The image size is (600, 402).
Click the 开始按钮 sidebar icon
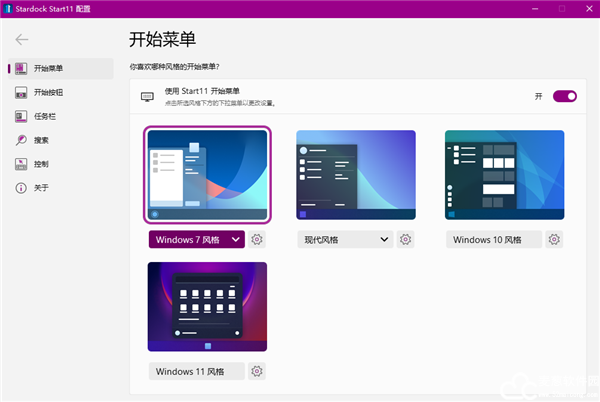(21, 92)
